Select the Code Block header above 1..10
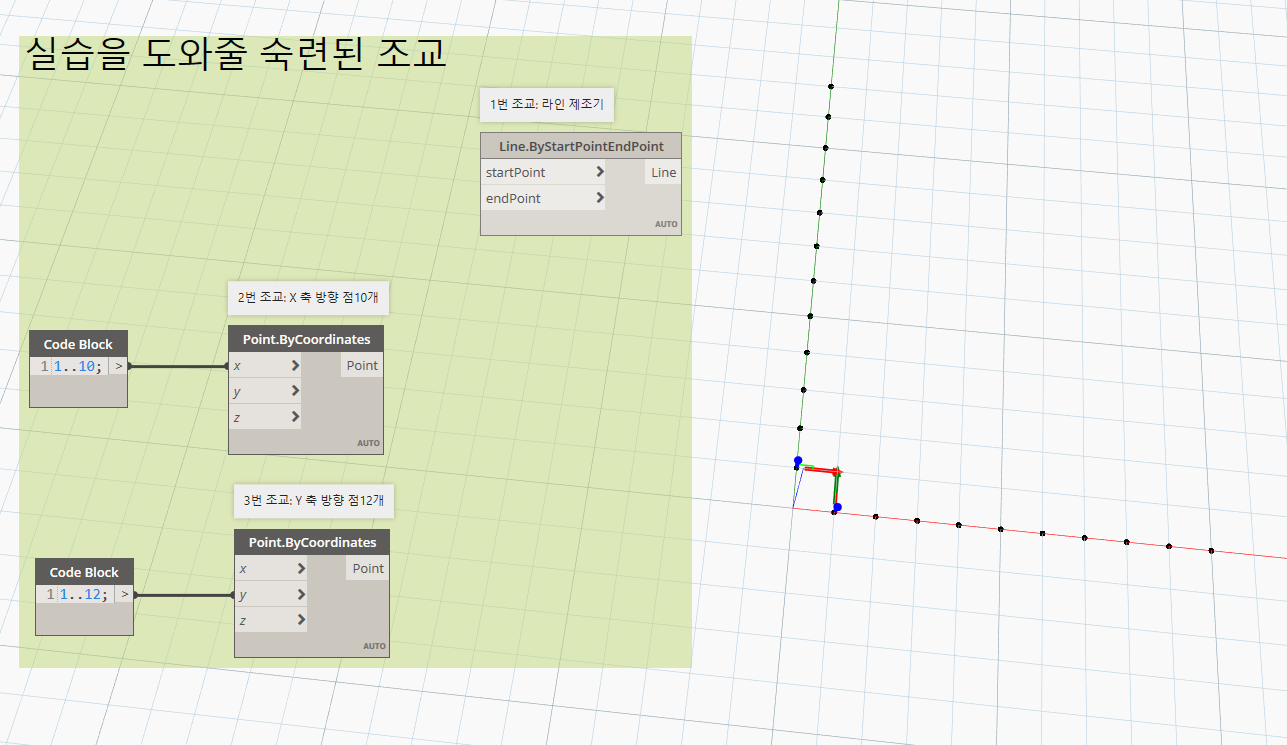The width and height of the screenshot is (1287, 745). 78,344
